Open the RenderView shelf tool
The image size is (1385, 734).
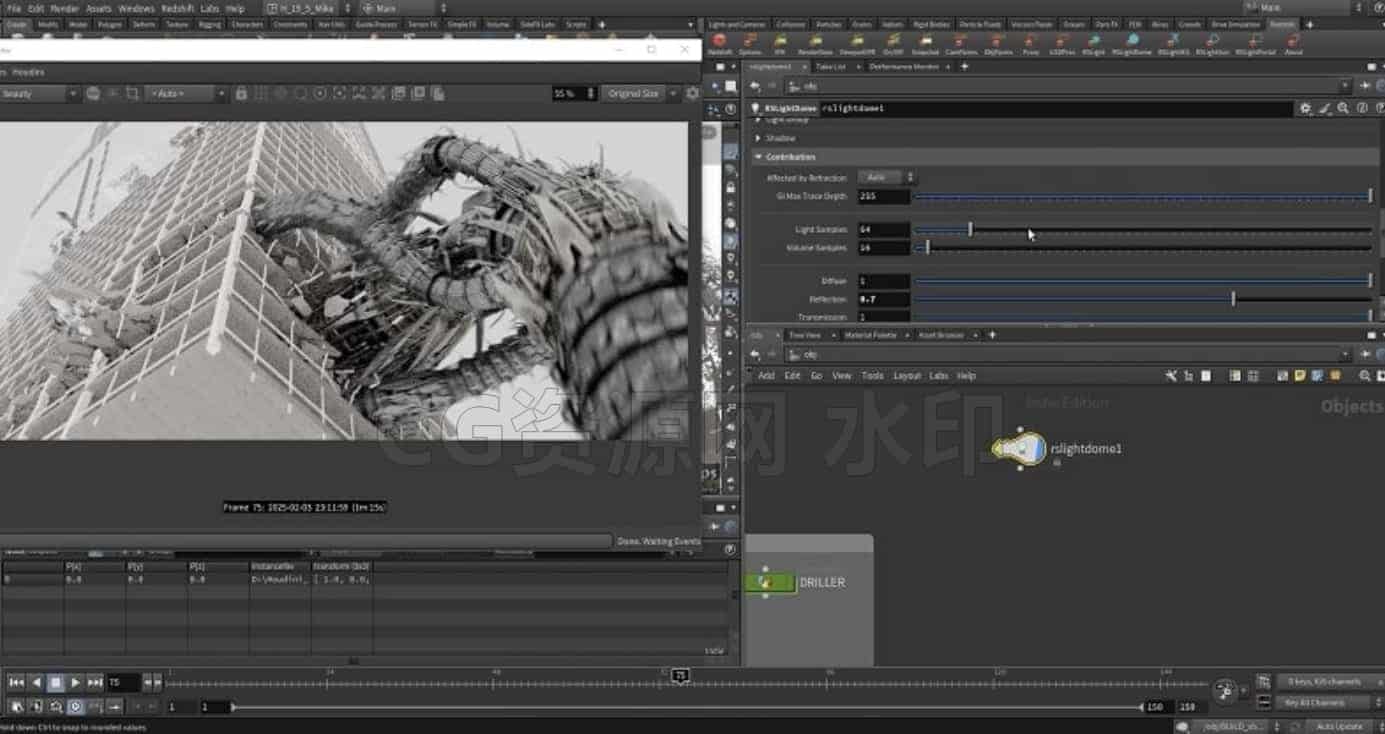point(815,43)
